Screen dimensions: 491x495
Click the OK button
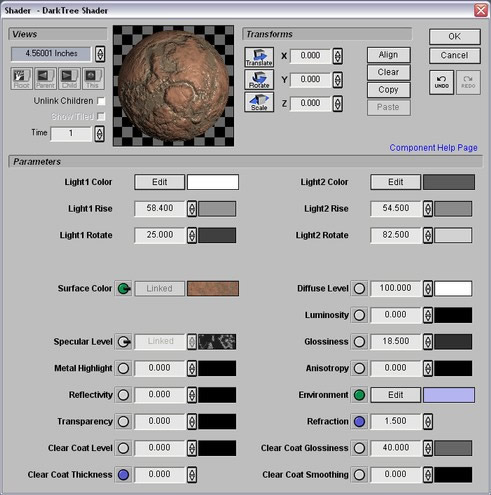pos(455,36)
